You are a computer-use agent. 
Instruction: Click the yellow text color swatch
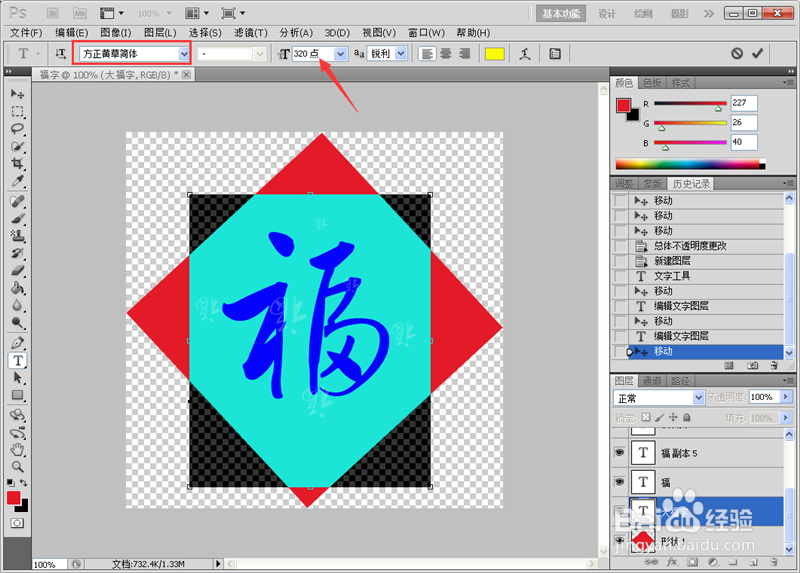click(x=494, y=54)
